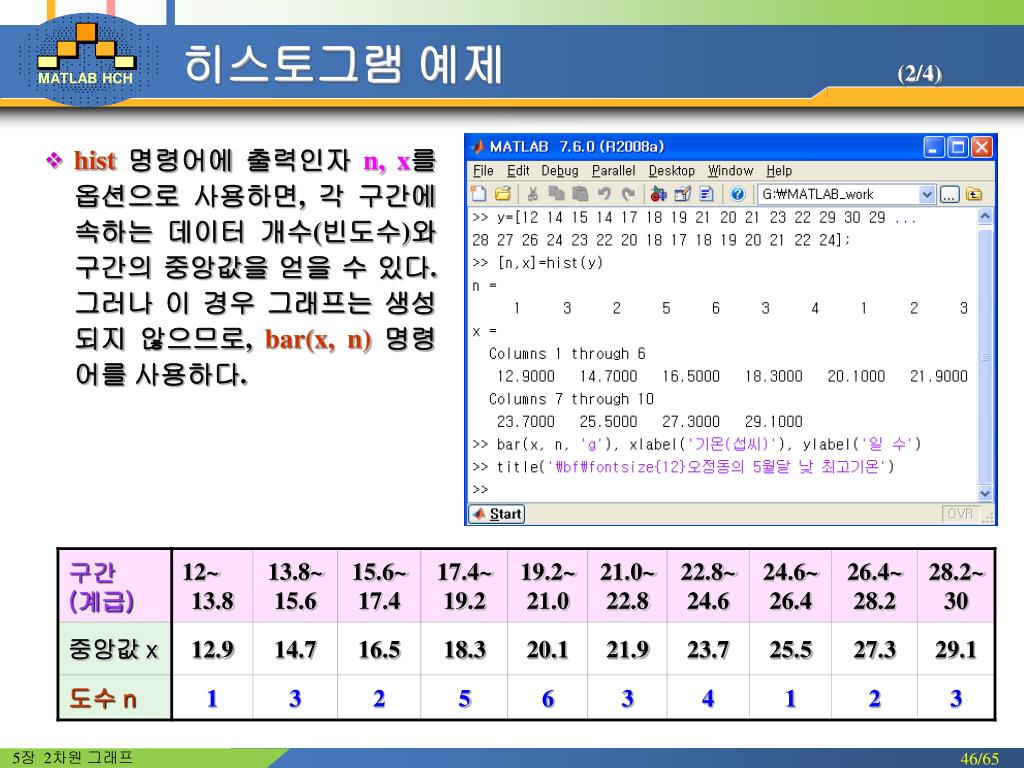Open the Desktop menu
Screen dimensions: 1024x768
tap(671, 171)
